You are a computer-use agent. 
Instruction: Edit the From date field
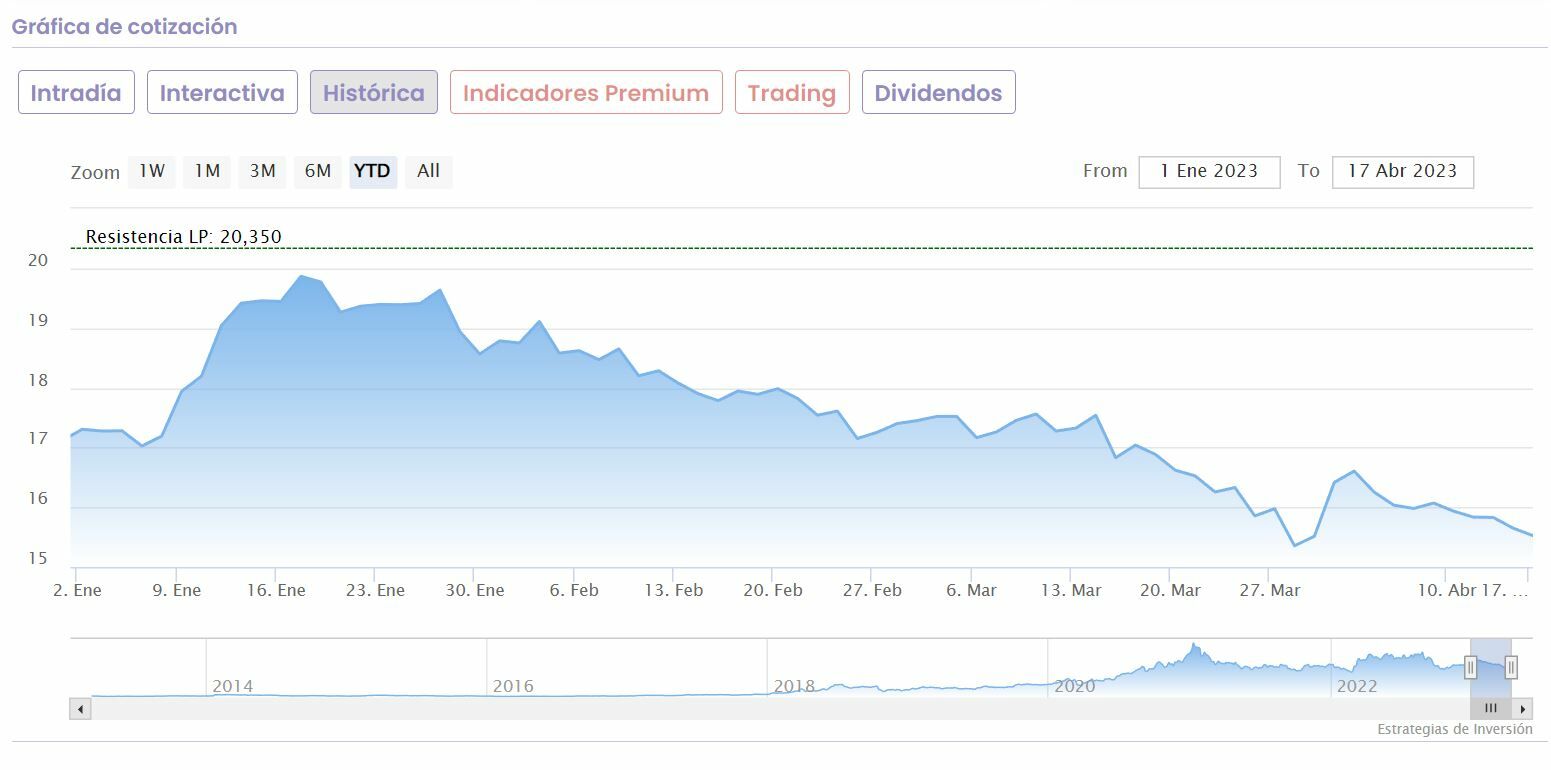tap(1209, 172)
